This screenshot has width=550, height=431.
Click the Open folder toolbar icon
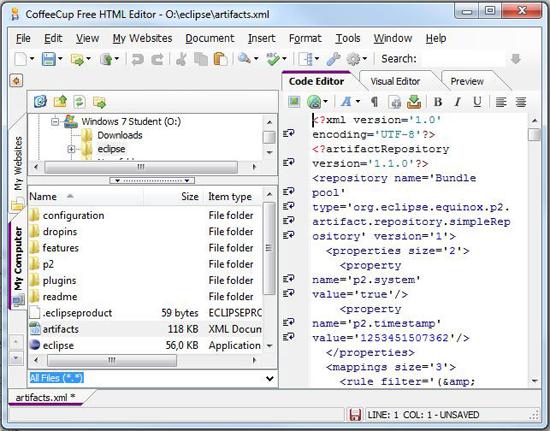(x=77, y=59)
